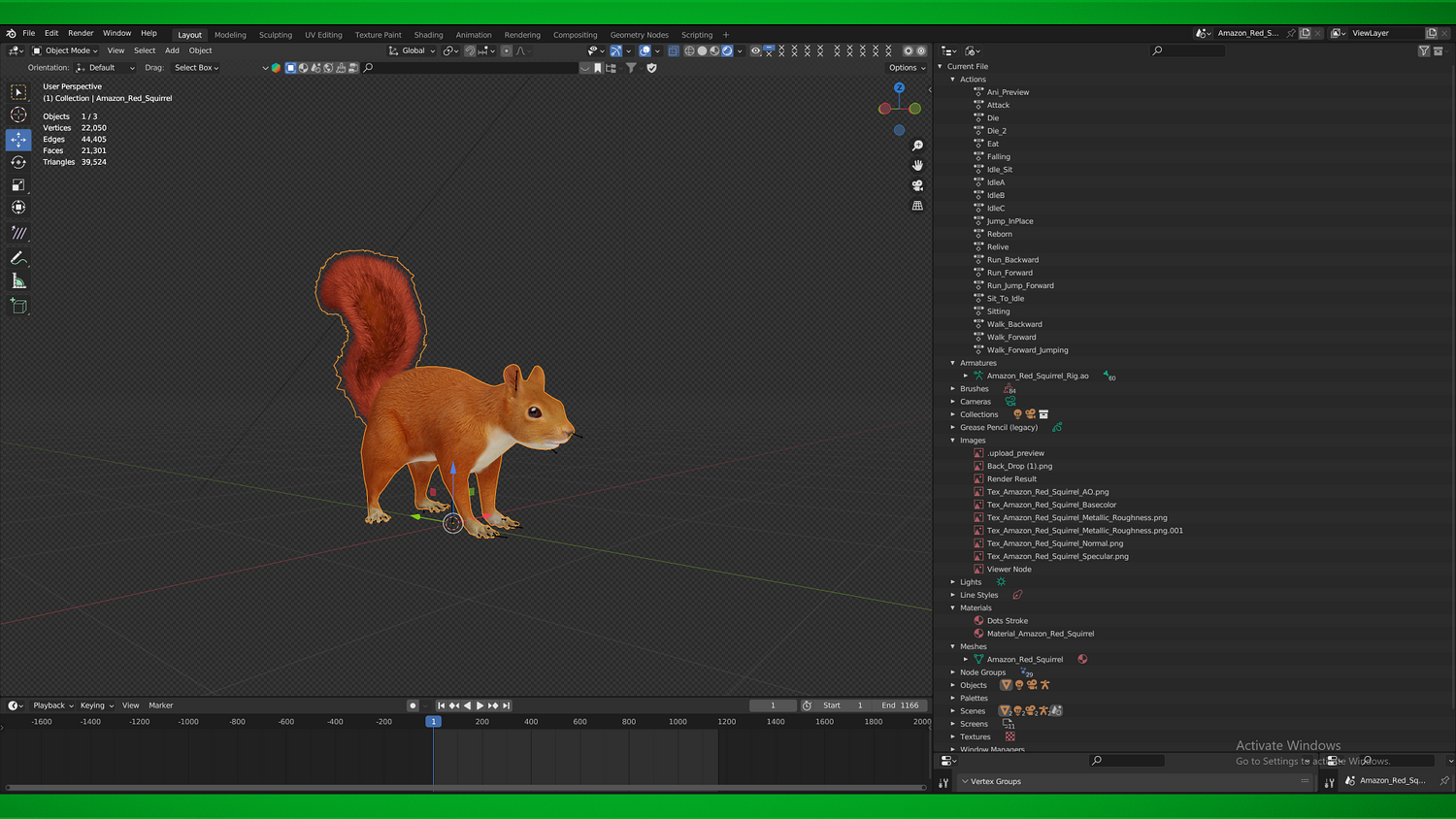This screenshot has height=819, width=1456.
Task: Choose the Transform tool
Action: (x=18, y=207)
